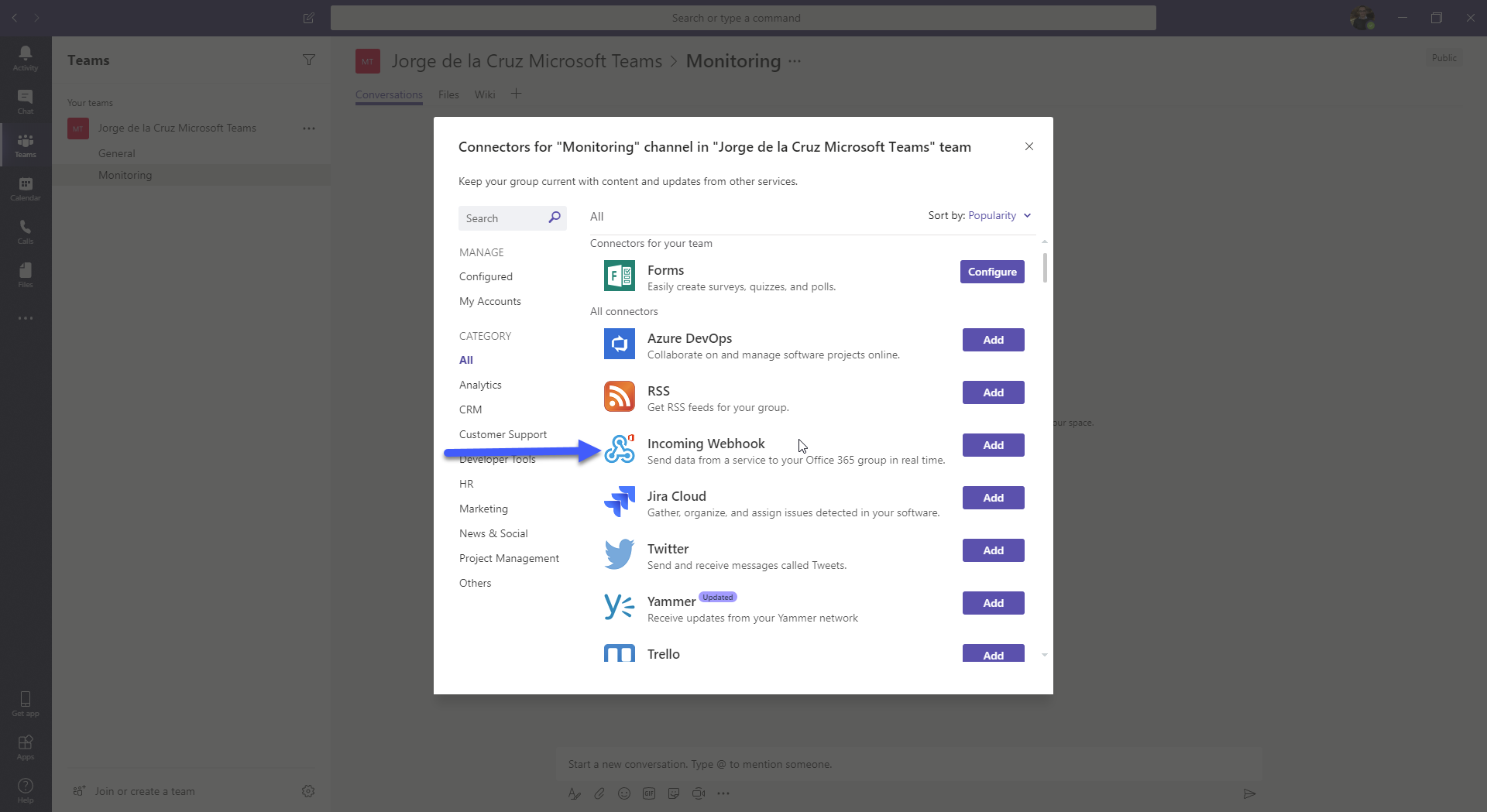The width and height of the screenshot is (1487, 812).
Task: Close the Connectors dialog
Action: (x=1029, y=146)
